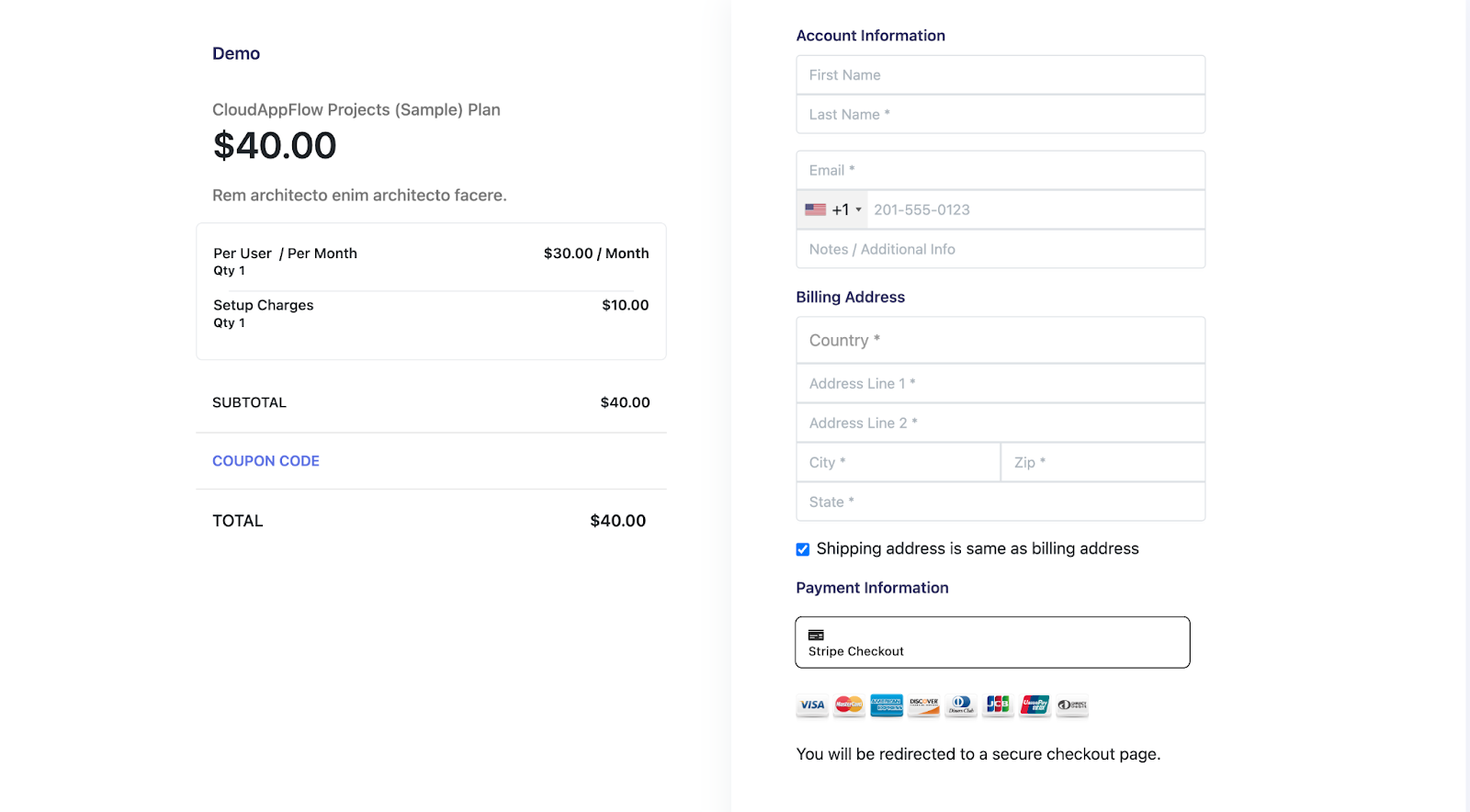The width and height of the screenshot is (1470, 812).
Task: Uncheck shipping address same as billing
Action: (x=803, y=549)
